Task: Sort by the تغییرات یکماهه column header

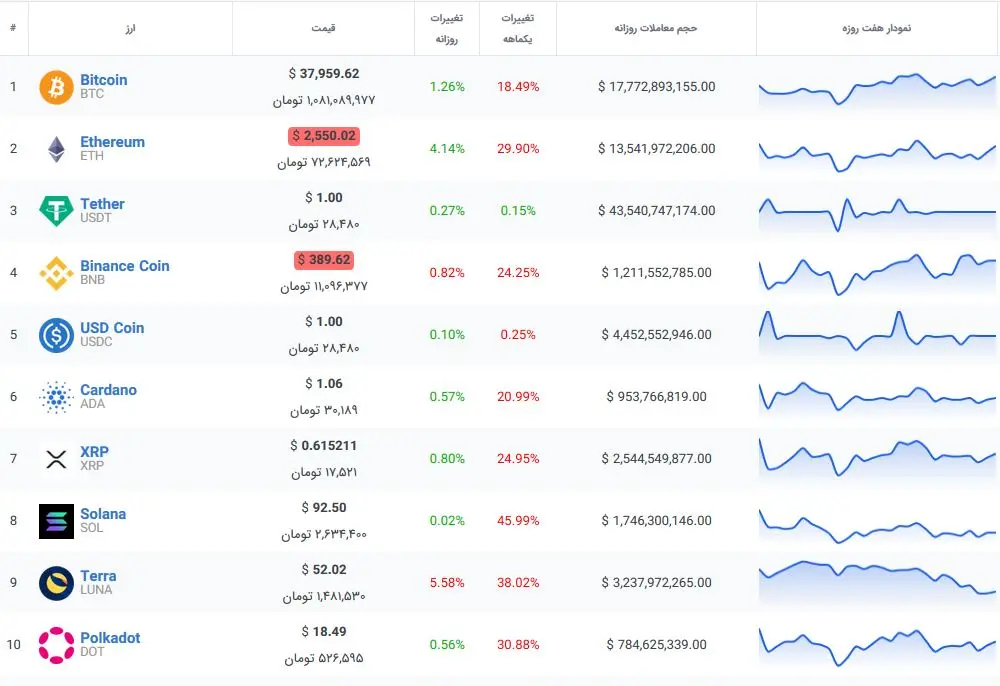Action: point(517,28)
